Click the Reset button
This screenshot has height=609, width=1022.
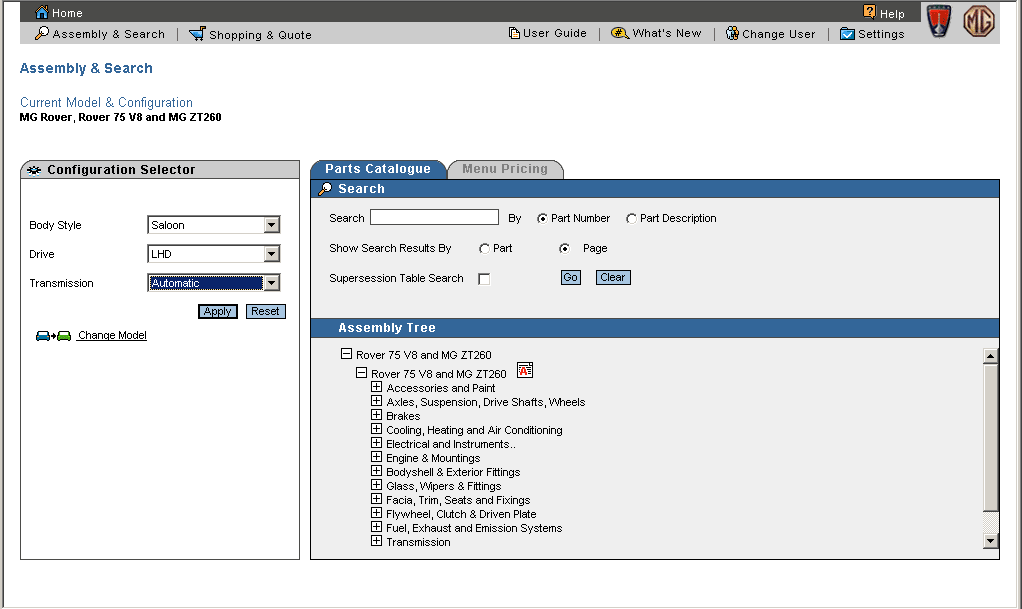click(x=265, y=312)
